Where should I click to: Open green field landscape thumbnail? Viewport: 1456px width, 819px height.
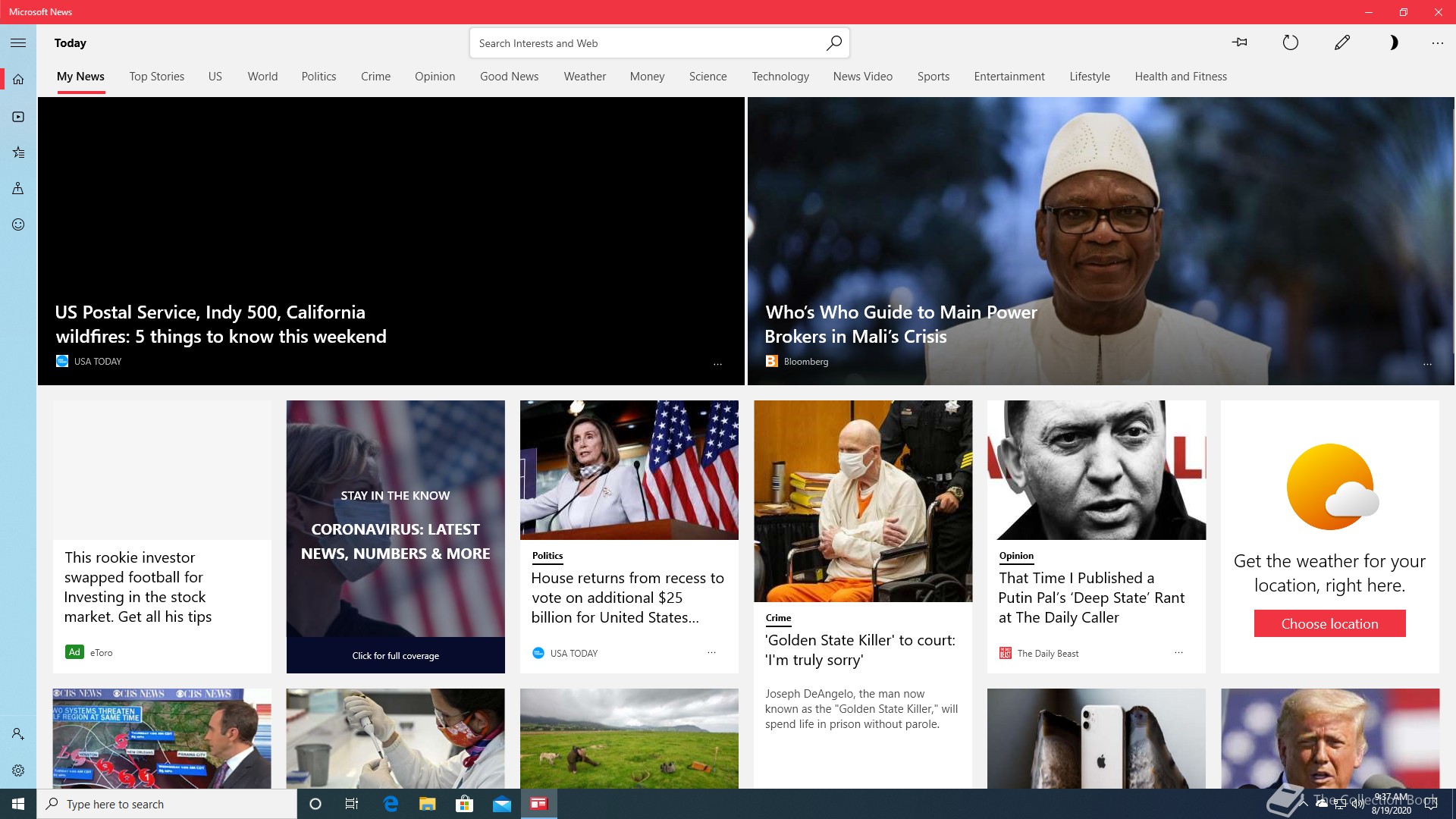[629, 739]
